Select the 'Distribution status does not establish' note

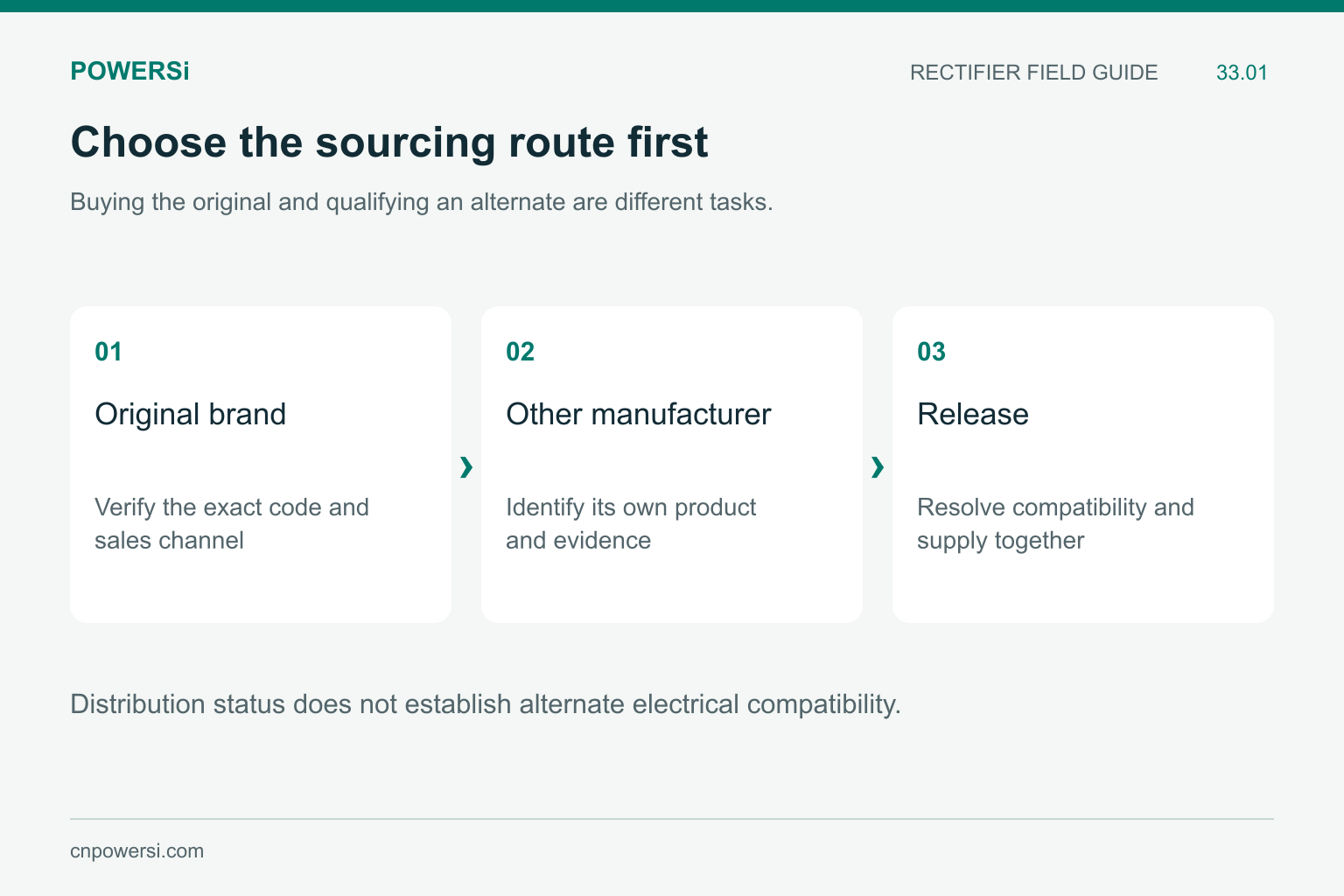click(486, 704)
